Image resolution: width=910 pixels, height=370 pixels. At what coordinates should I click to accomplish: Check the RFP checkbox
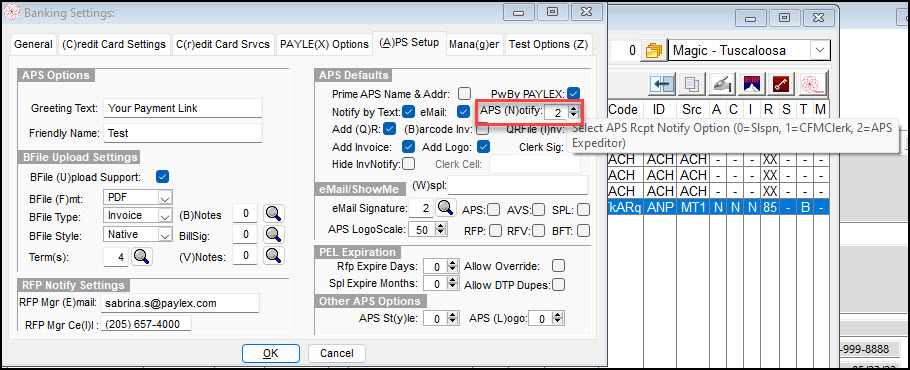tap(495, 231)
